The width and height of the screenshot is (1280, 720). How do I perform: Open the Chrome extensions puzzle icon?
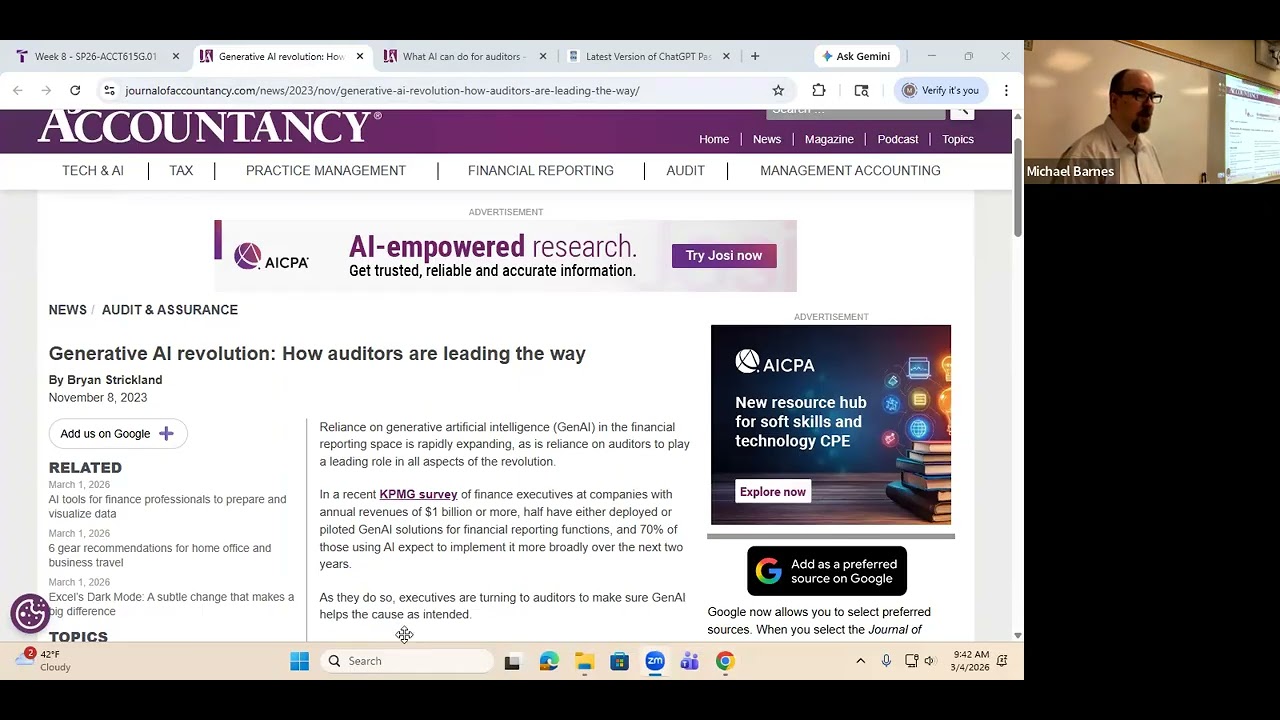[x=819, y=90]
